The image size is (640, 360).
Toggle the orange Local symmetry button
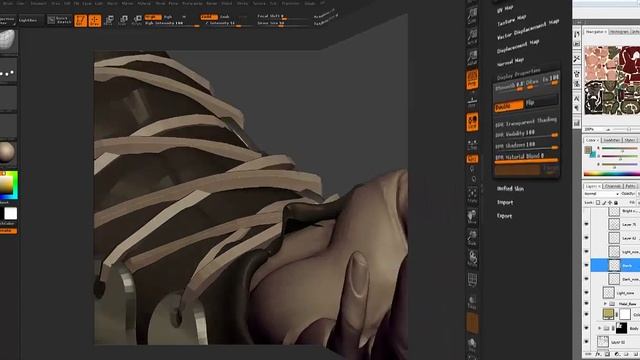click(472, 122)
